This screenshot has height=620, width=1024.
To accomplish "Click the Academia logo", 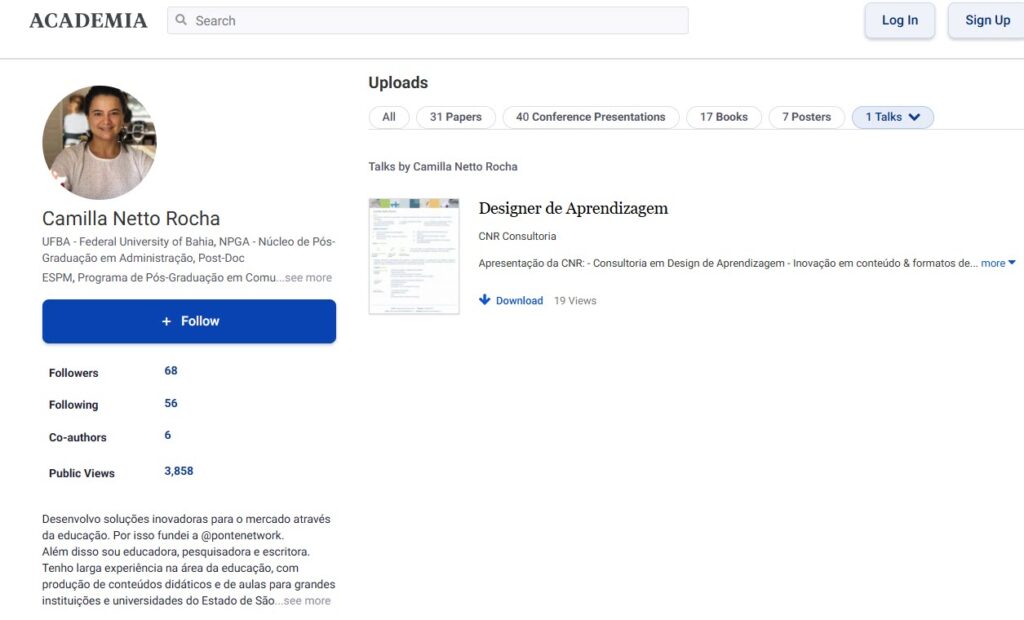I will click(x=88, y=21).
